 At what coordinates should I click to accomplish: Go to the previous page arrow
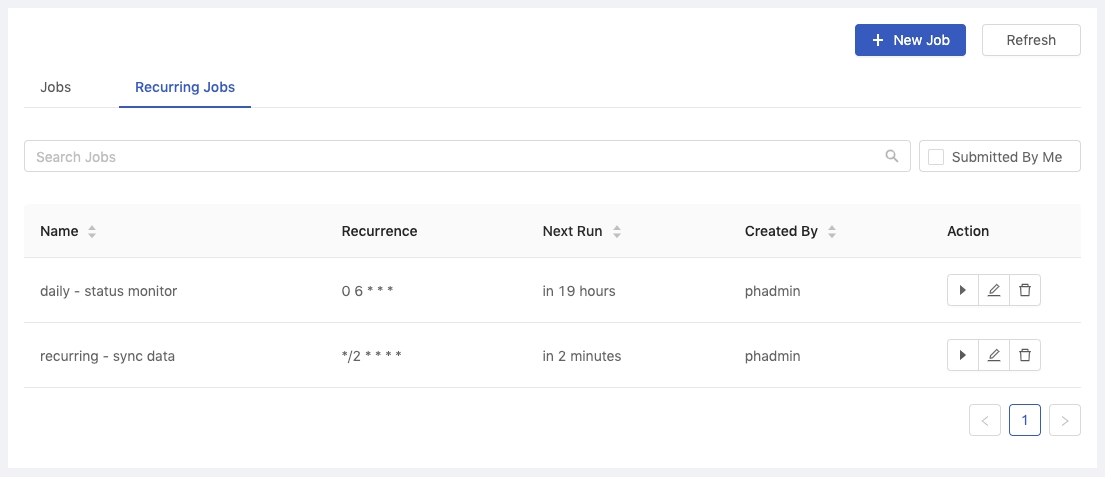tap(985, 421)
